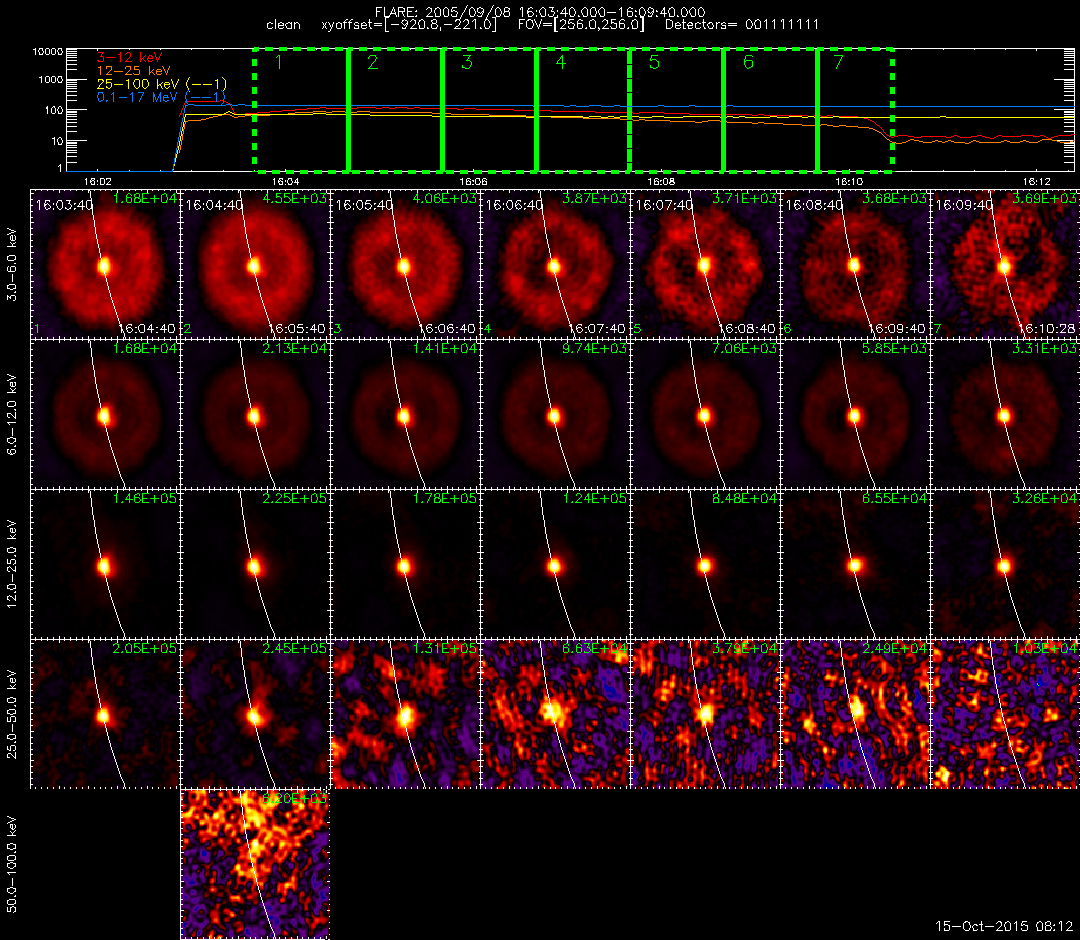Screen dimensions: 1080x940
Task: Click the "50.0-100.0 keV" row label
Action: click(12, 865)
